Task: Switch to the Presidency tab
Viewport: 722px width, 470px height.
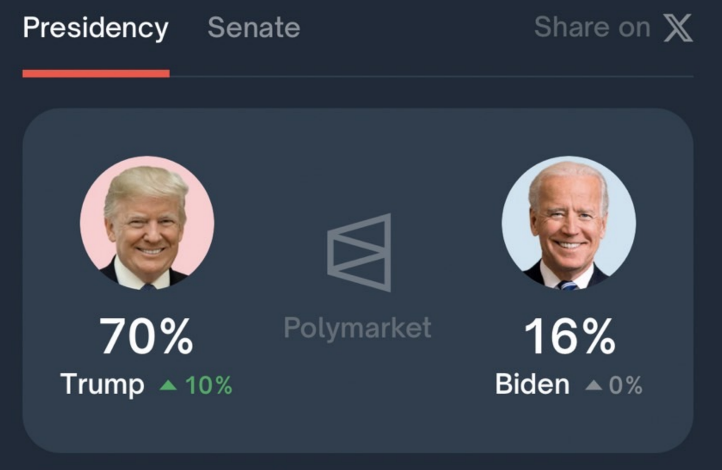Action: pyautogui.click(x=95, y=28)
